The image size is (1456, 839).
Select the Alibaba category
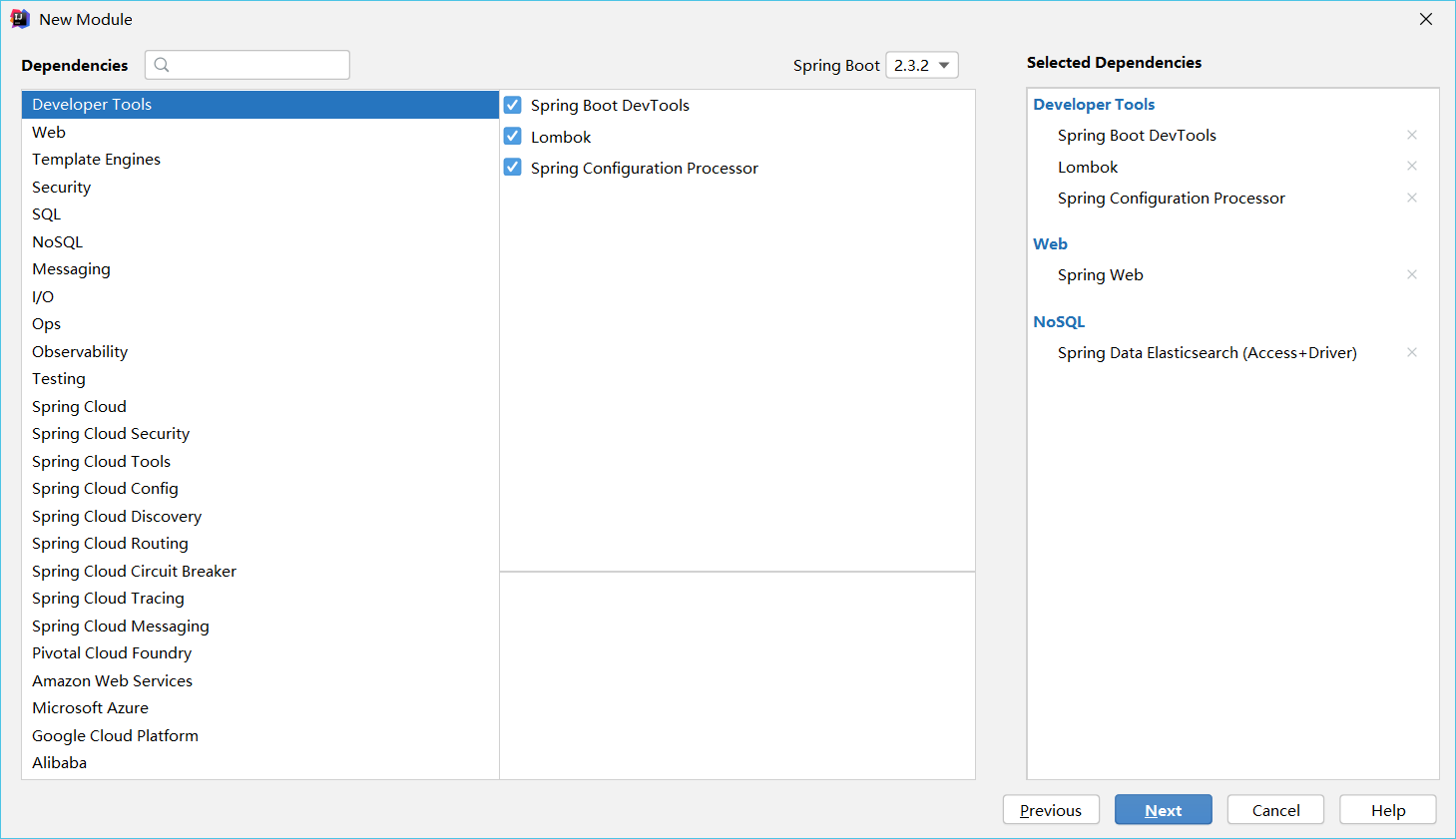260,763
